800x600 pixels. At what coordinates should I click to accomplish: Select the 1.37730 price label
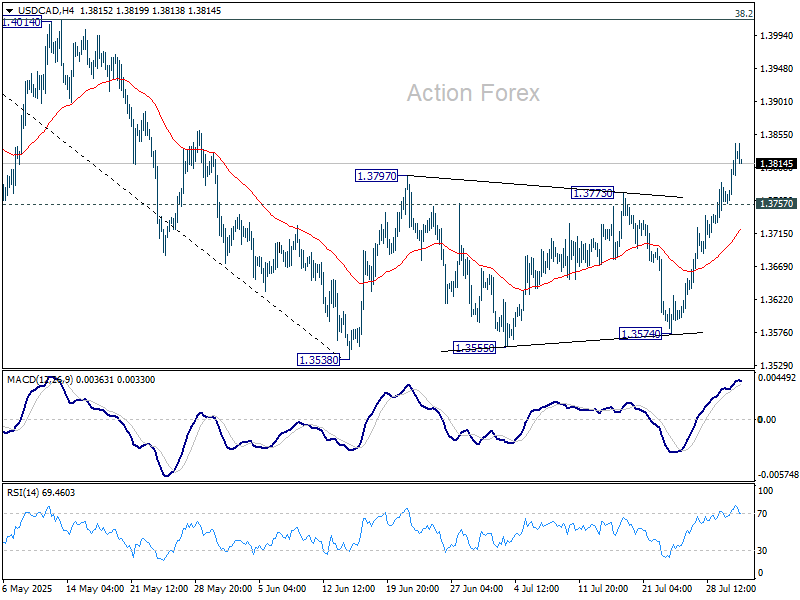pos(592,193)
